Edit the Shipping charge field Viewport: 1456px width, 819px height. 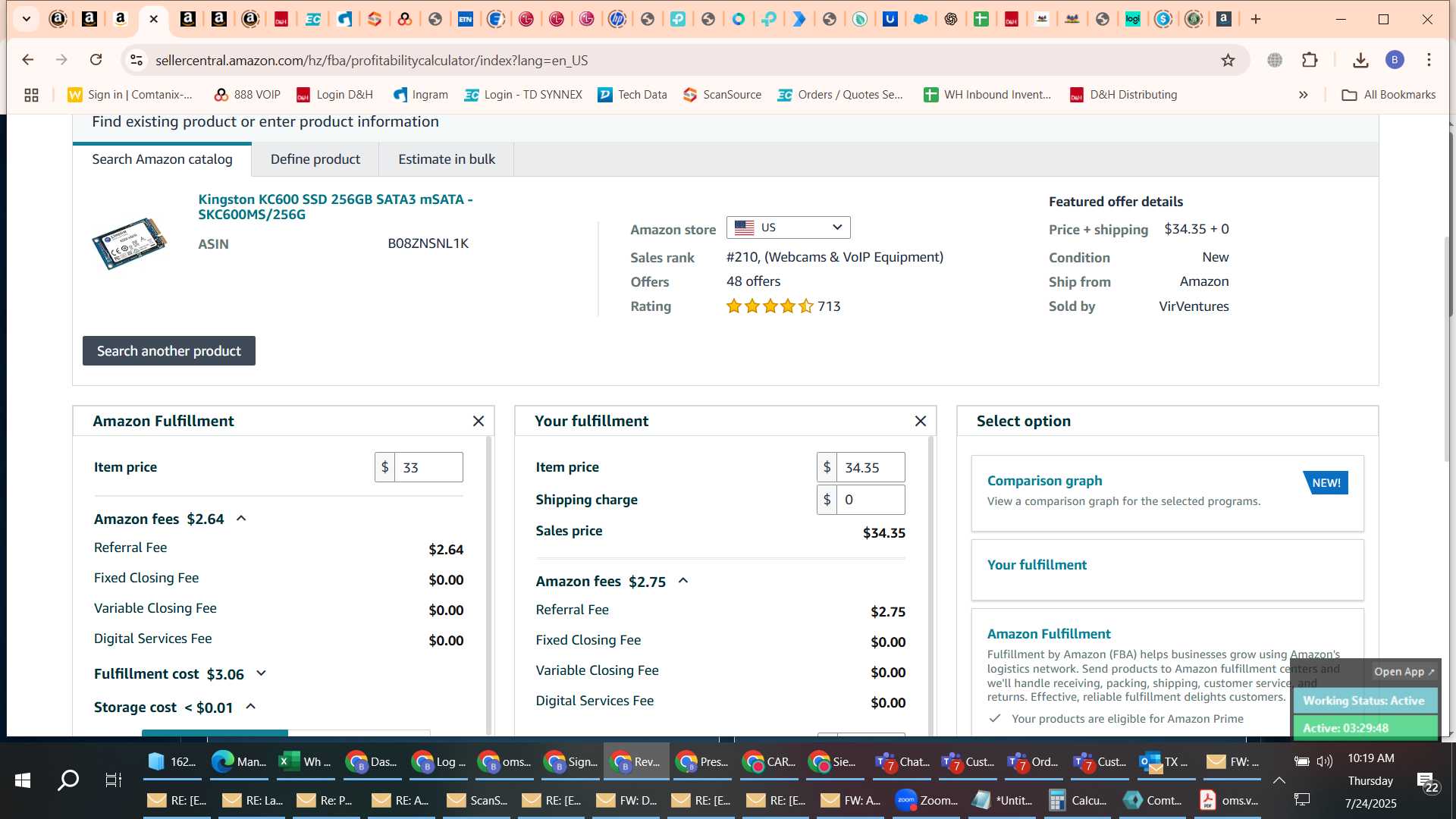tap(871, 500)
